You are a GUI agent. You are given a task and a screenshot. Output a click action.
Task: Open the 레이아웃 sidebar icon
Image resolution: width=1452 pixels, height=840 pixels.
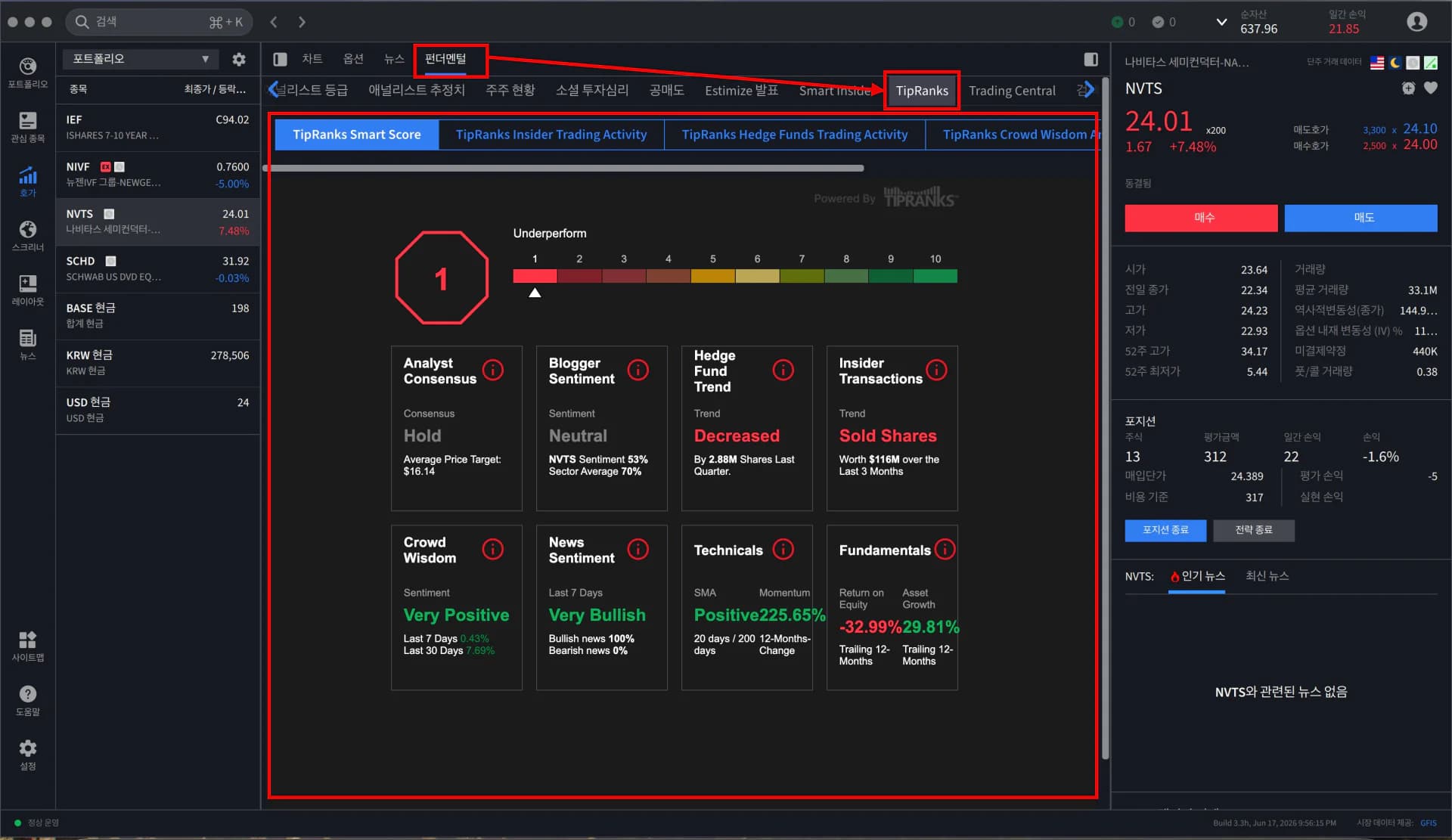pyautogui.click(x=28, y=290)
